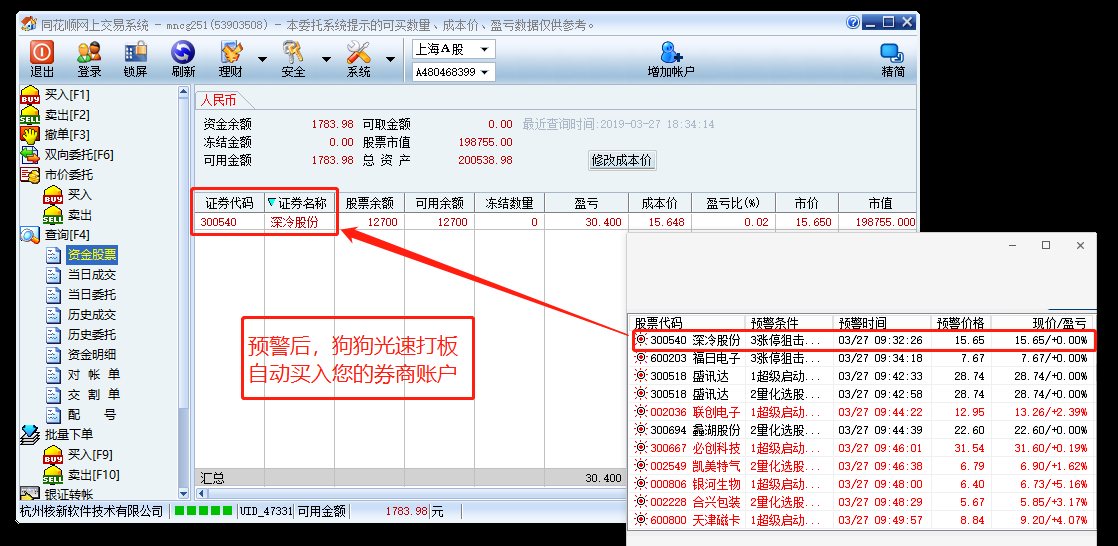This screenshot has height=546, width=1118.
Task: Open the 系统 system tools icon
Action: pos(359,59)
